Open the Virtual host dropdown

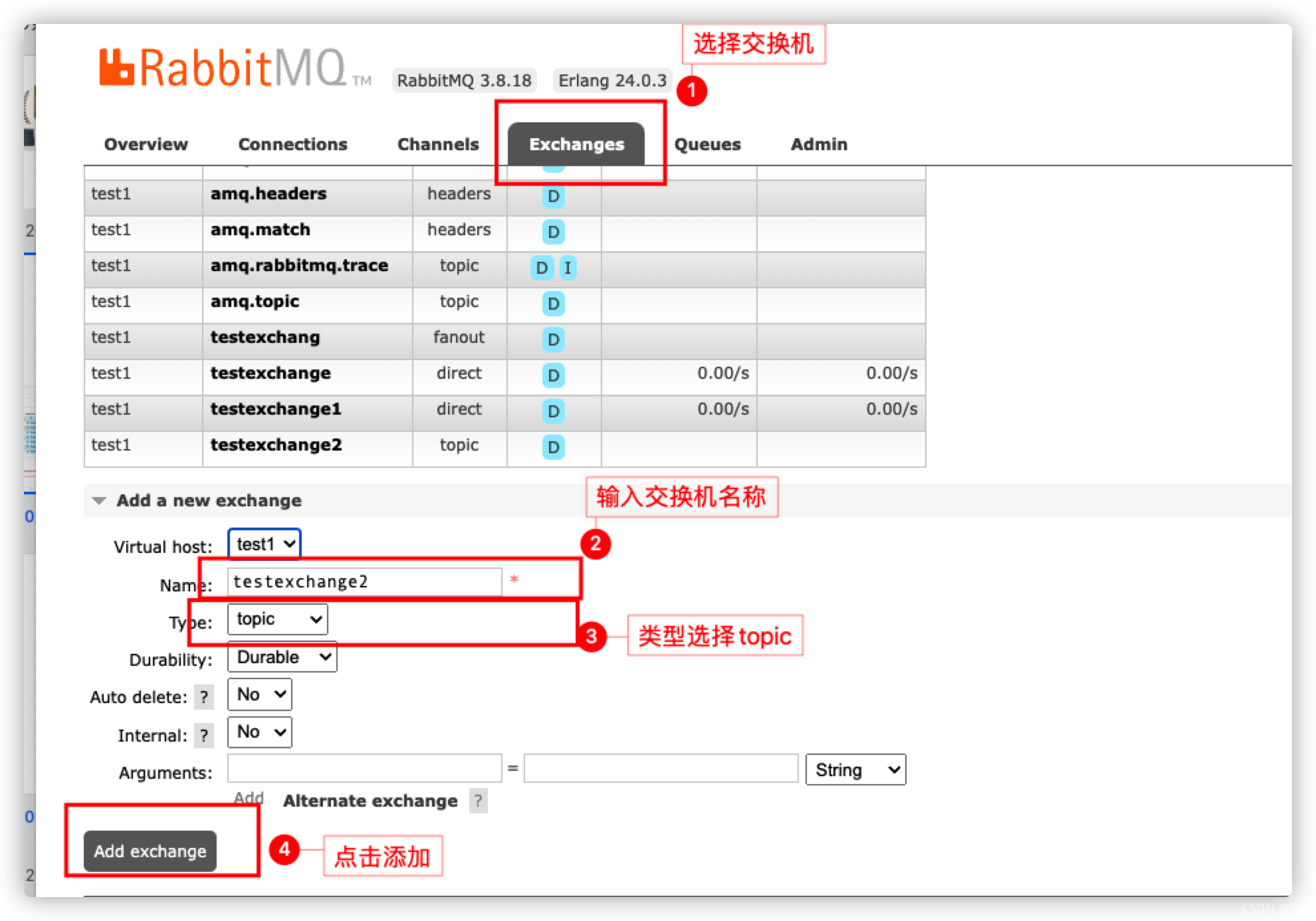[264, 544]
